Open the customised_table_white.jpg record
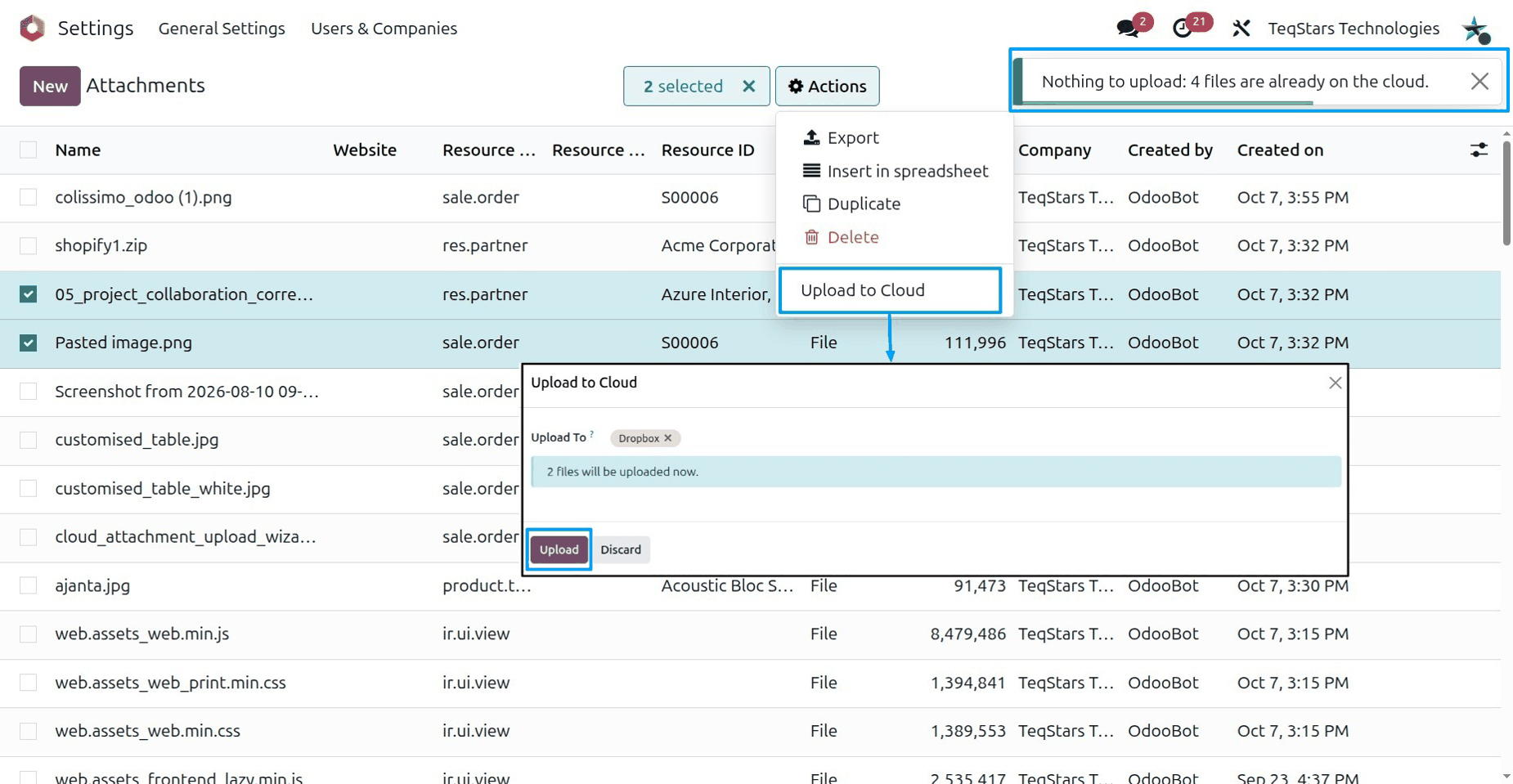Image resolution: width=1513 pixels, height=784 pixels. pyautogui.click(x=162, y=488)
